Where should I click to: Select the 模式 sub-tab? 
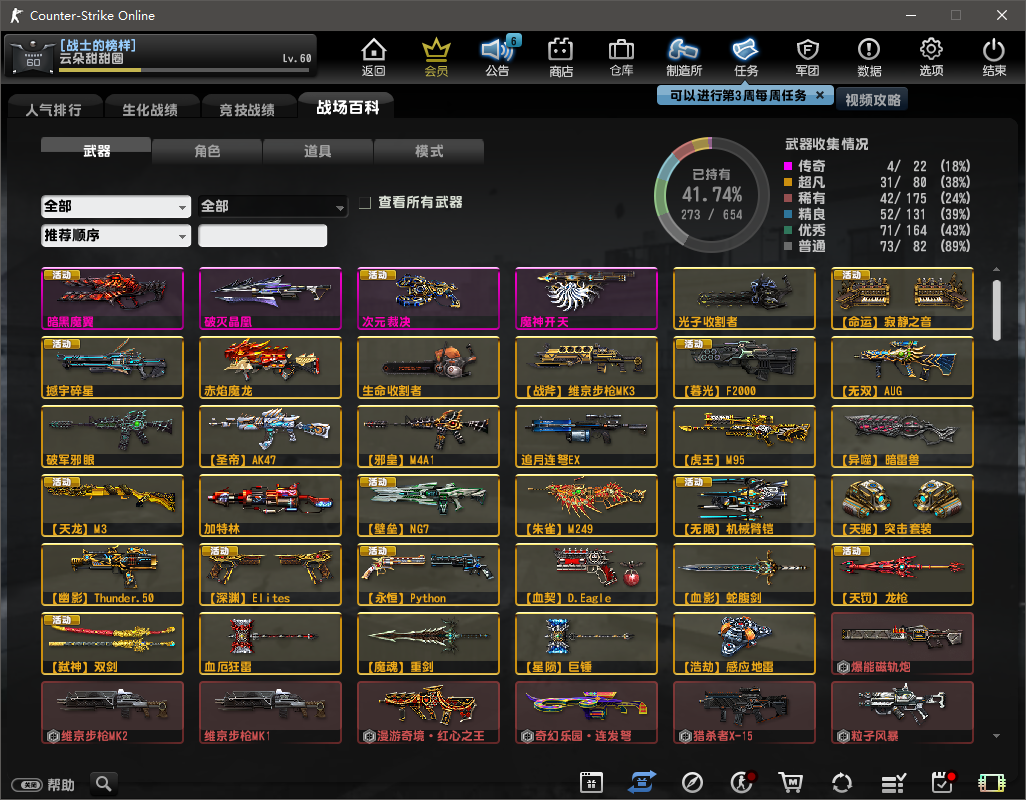coord(429,151)
